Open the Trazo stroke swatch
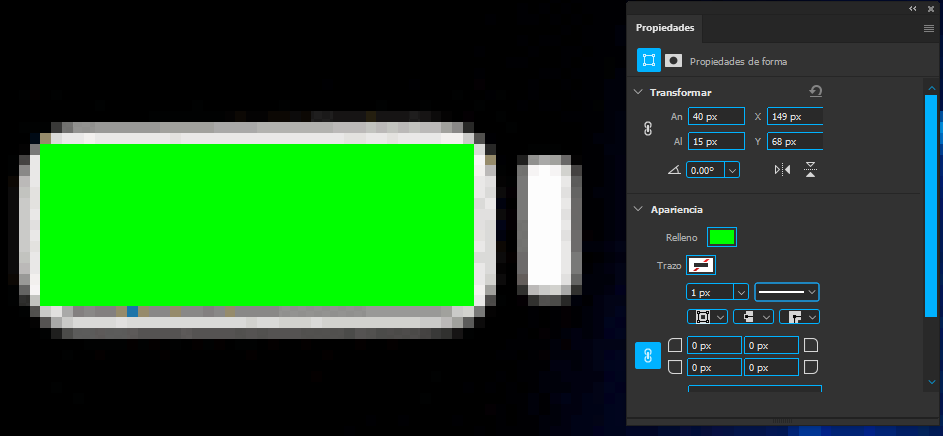 coord(701,265)
